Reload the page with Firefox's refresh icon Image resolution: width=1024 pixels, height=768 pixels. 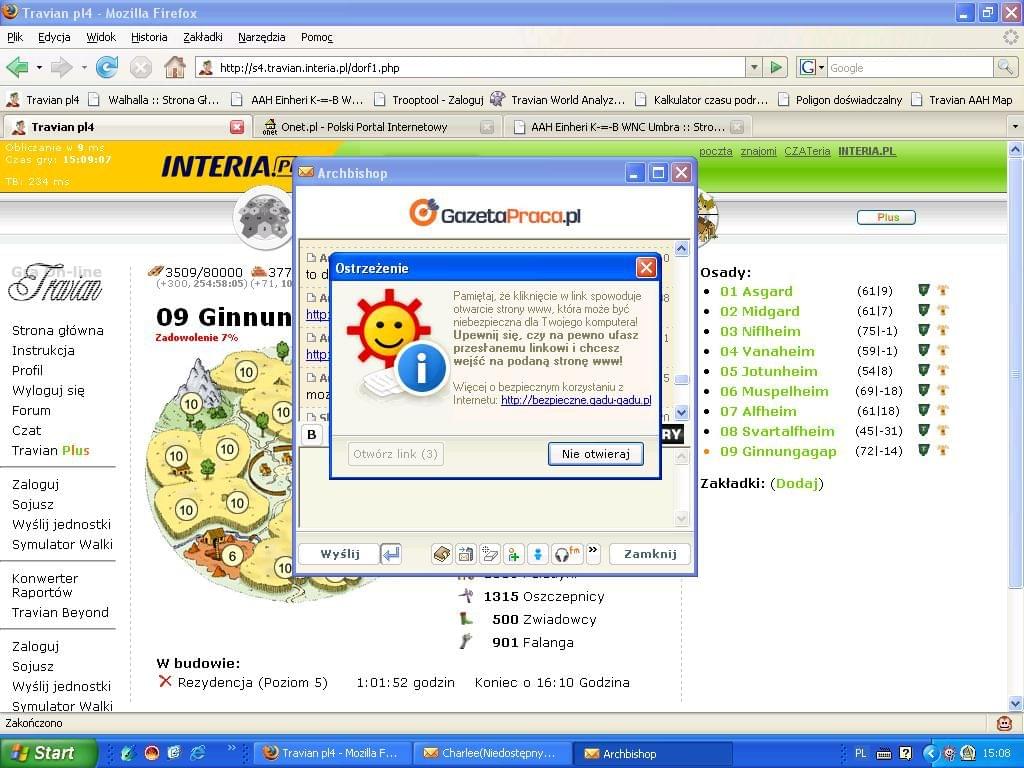[106, 67]
